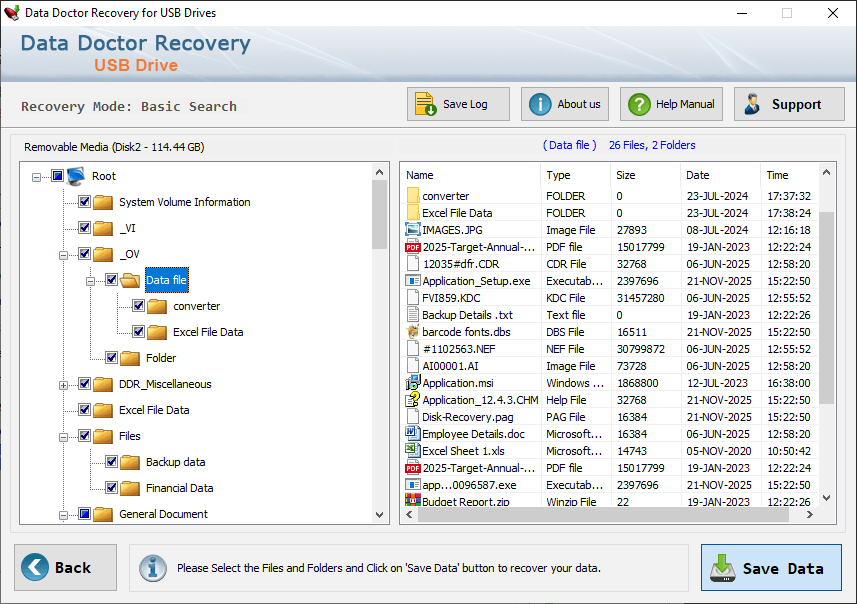Click the Budget Report.zip archive icon
The height and width of the screenshot is (604, 857).
[x=412, y=500]
